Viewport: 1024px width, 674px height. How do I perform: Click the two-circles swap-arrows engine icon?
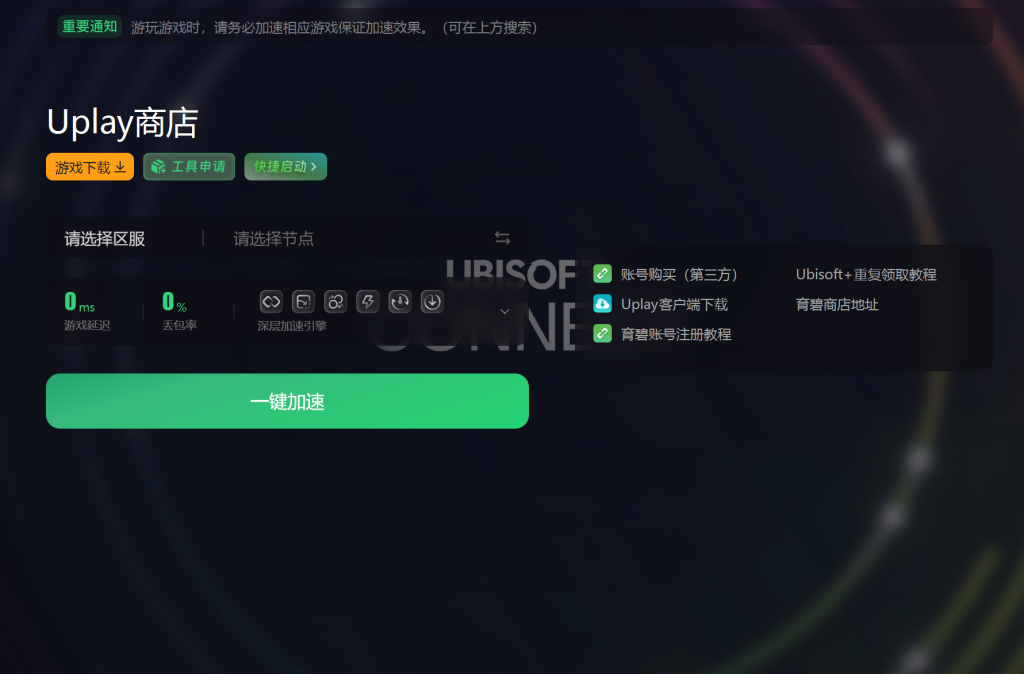pos(336,302)
